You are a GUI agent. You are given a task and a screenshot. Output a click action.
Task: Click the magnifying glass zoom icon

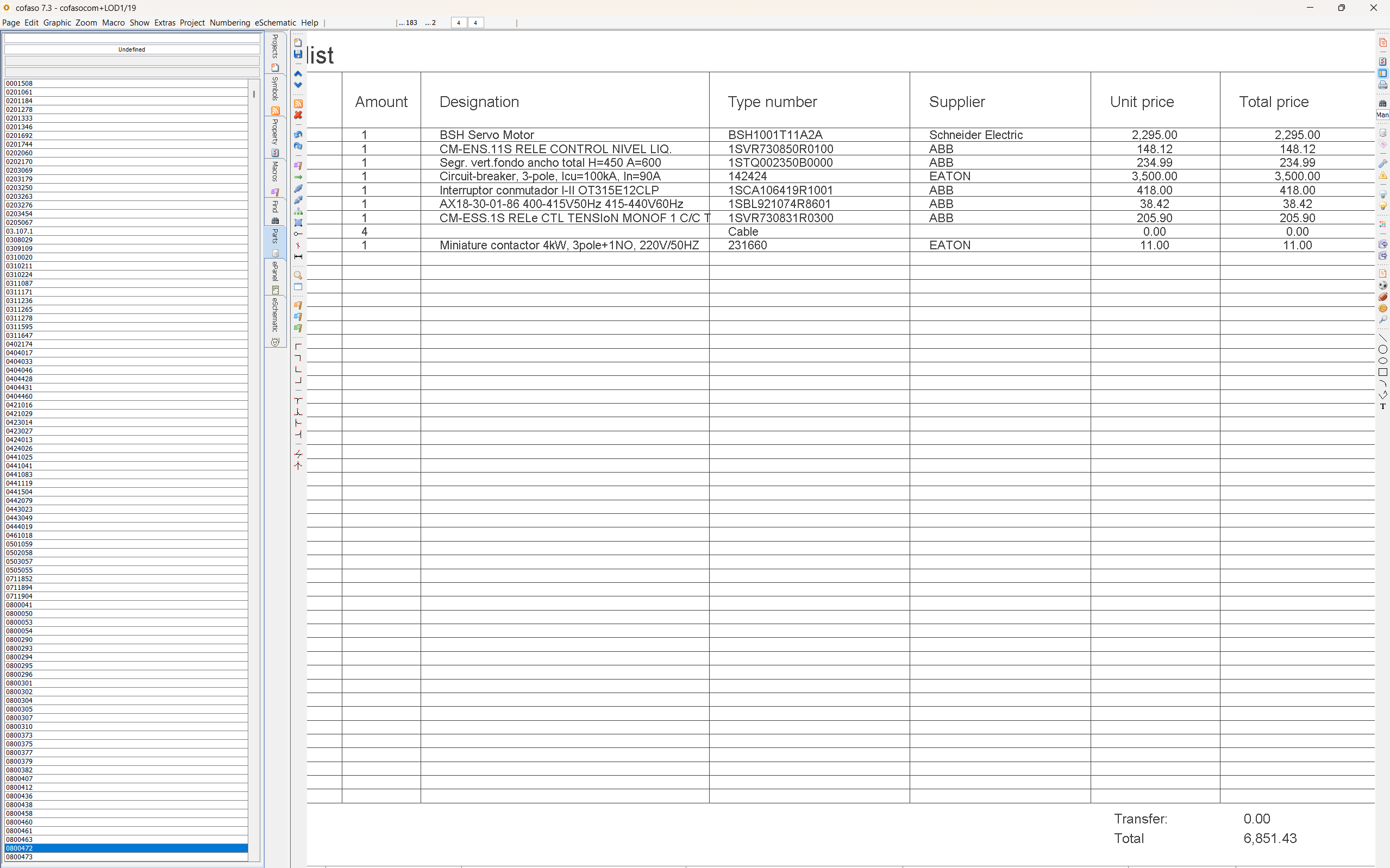[298, 275]
